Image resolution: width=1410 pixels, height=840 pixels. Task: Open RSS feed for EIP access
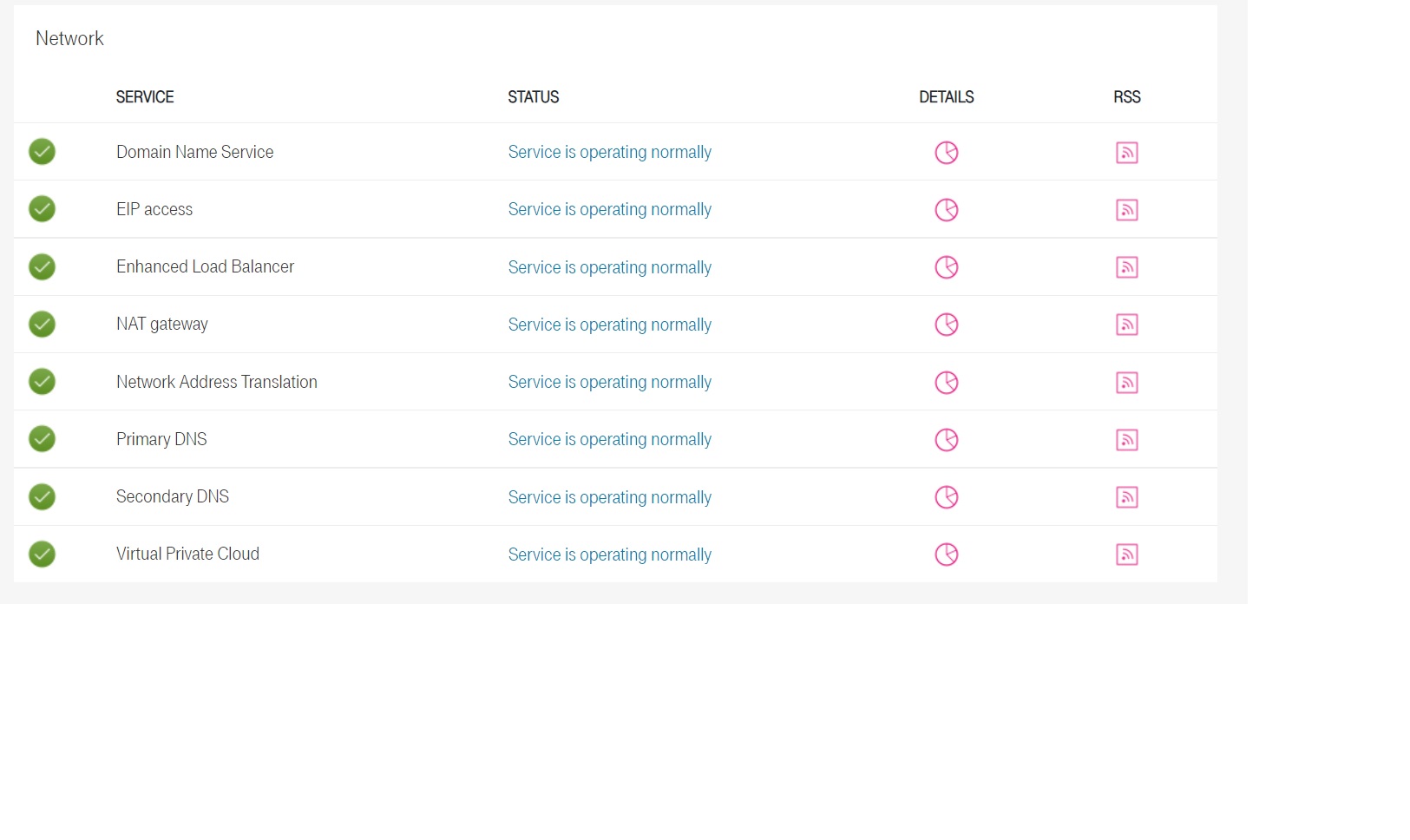pos(1127,209)
